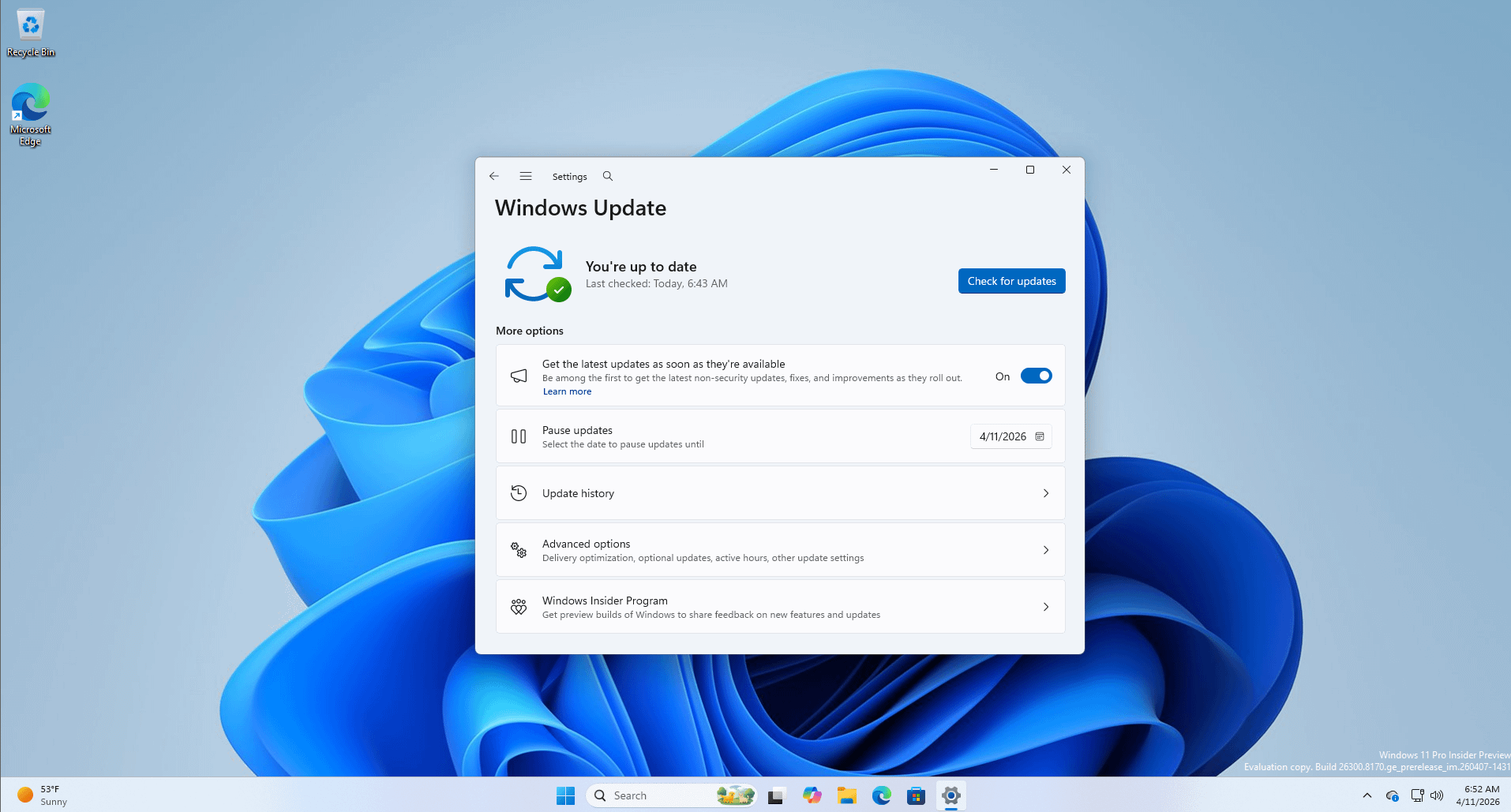Screen dimensions: 1511x812
Task: Click the Settings search magnifier icon
Action: coord(608,176)
